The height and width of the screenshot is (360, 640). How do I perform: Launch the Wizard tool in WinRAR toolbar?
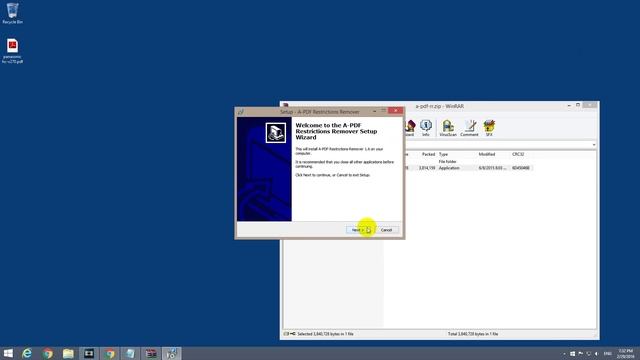[409, 128]
